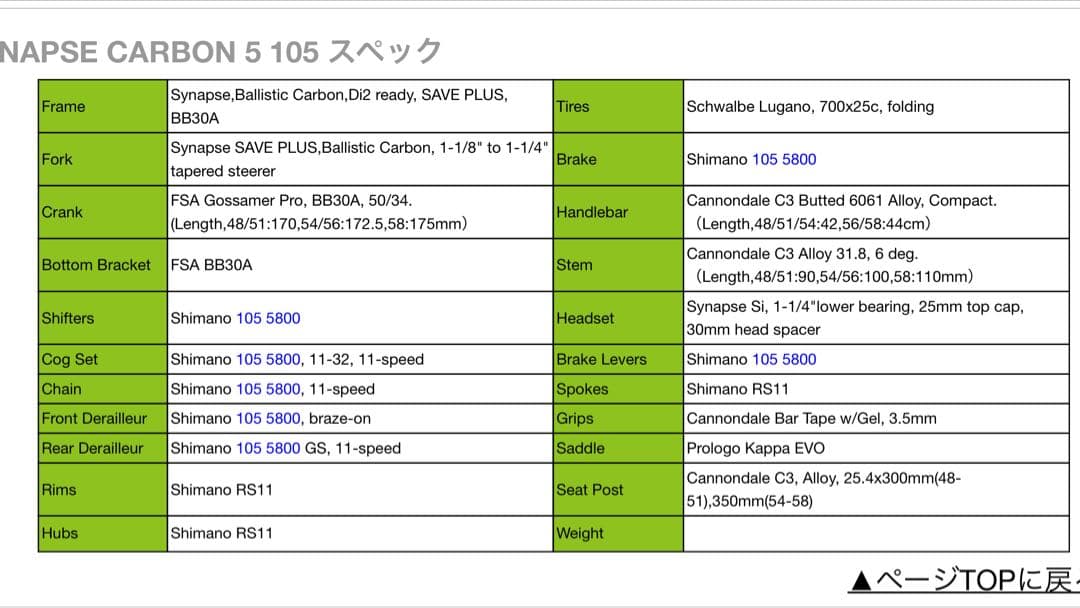Click the green Handlebar label cell
Viewport: 1080px width, 608px height.
click(618, 212)
